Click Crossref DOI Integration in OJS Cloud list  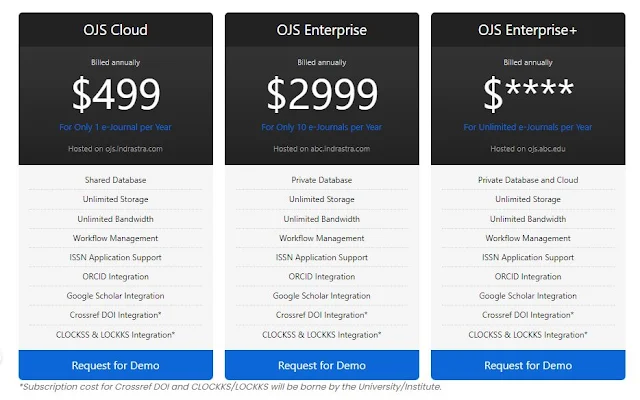coord(116,315)
